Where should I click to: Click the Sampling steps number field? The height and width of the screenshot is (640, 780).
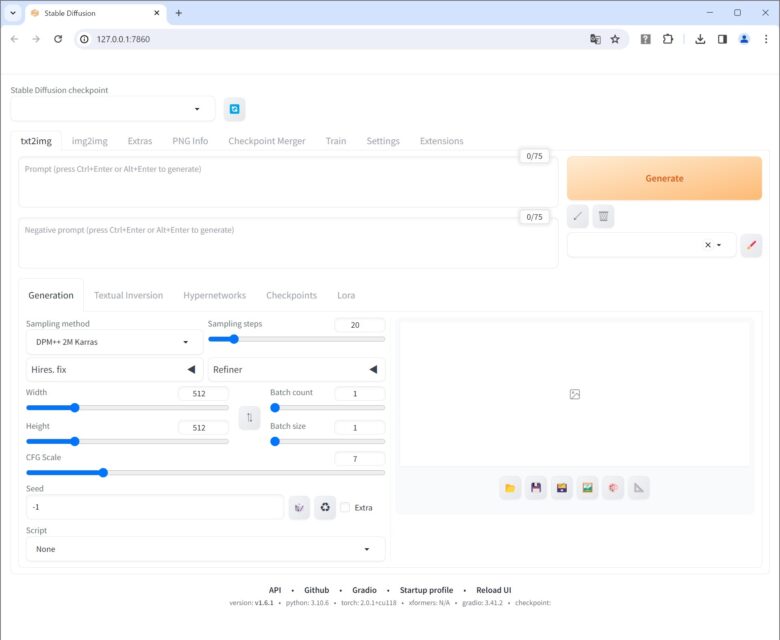(x=360, y=325)
